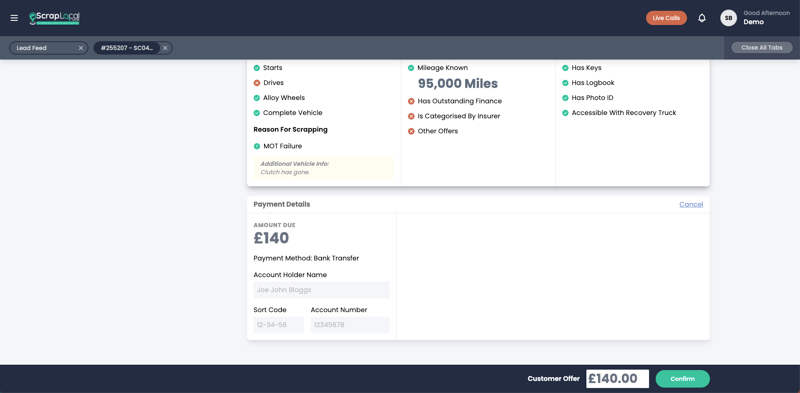Click the 95,000 Miles value

click(x=458, y=83)
